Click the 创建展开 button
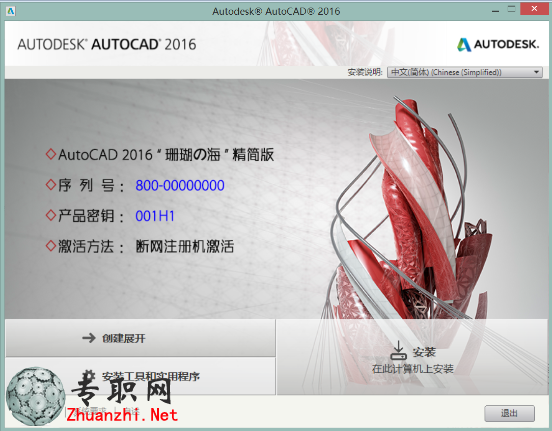The width and height of the screenshot is (552, 431). click(140, 338)
